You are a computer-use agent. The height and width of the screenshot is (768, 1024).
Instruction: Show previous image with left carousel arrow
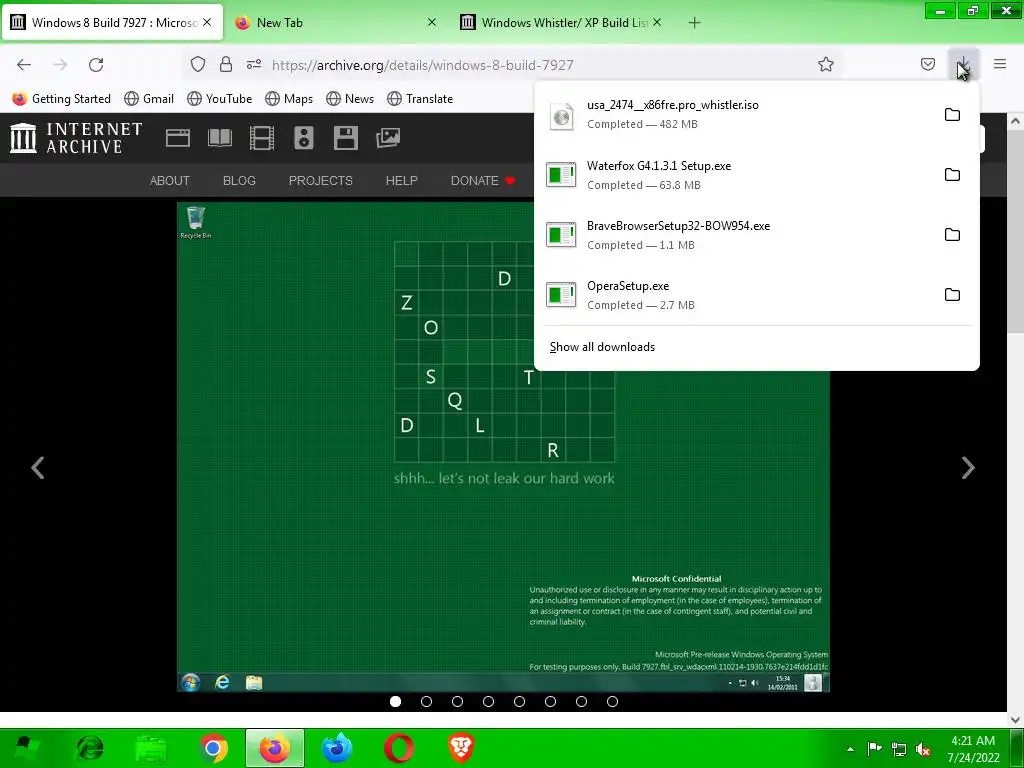point(38,468)
